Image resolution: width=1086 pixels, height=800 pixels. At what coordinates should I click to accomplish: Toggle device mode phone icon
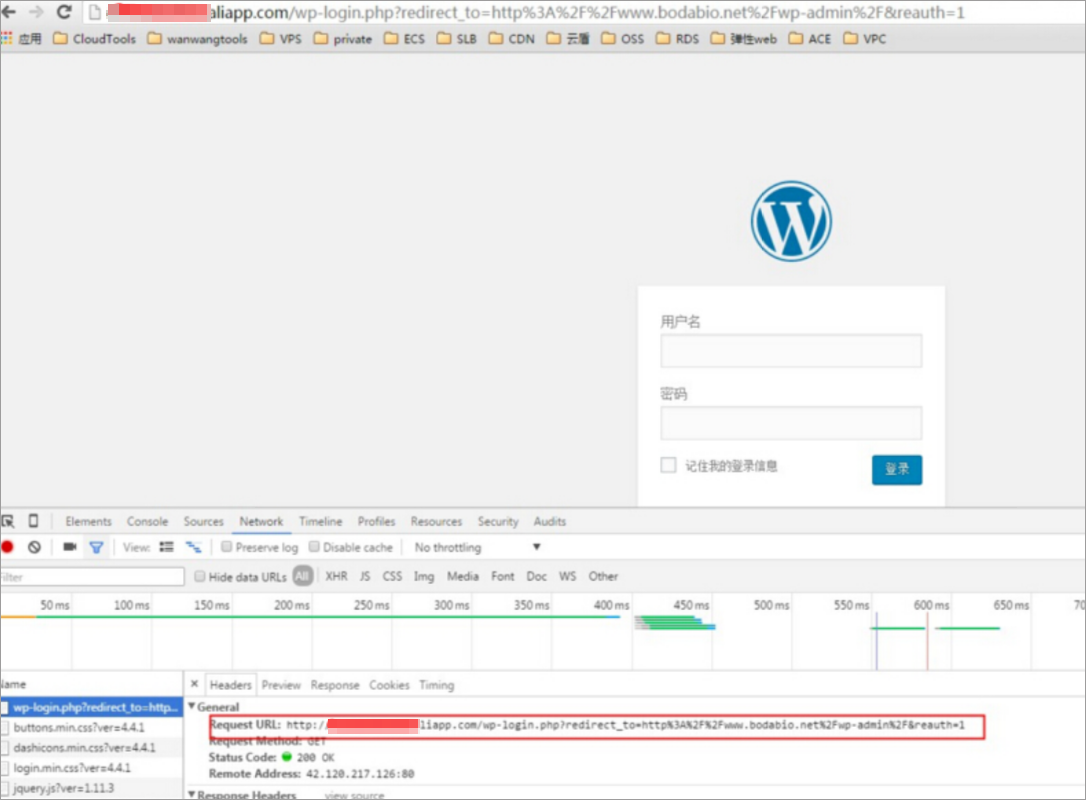tap(33, 521)
